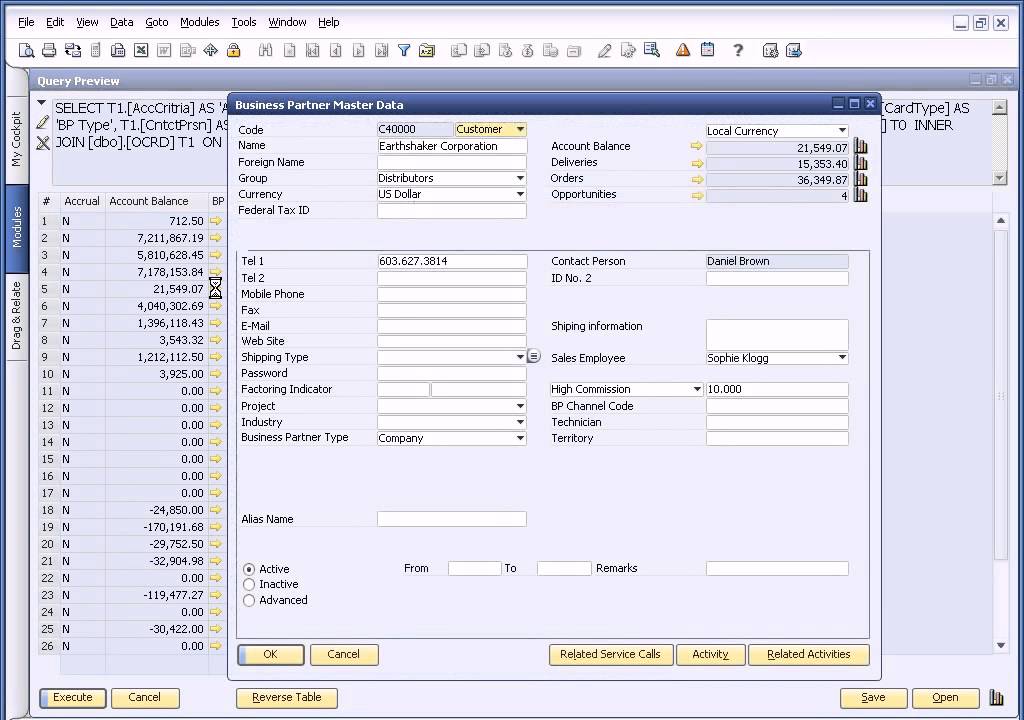Image resolution: width=1024 pixels, height=720 pixels.
Task: Click the Related Activities button
Action: pyautogui.click(x=808, y=655)
